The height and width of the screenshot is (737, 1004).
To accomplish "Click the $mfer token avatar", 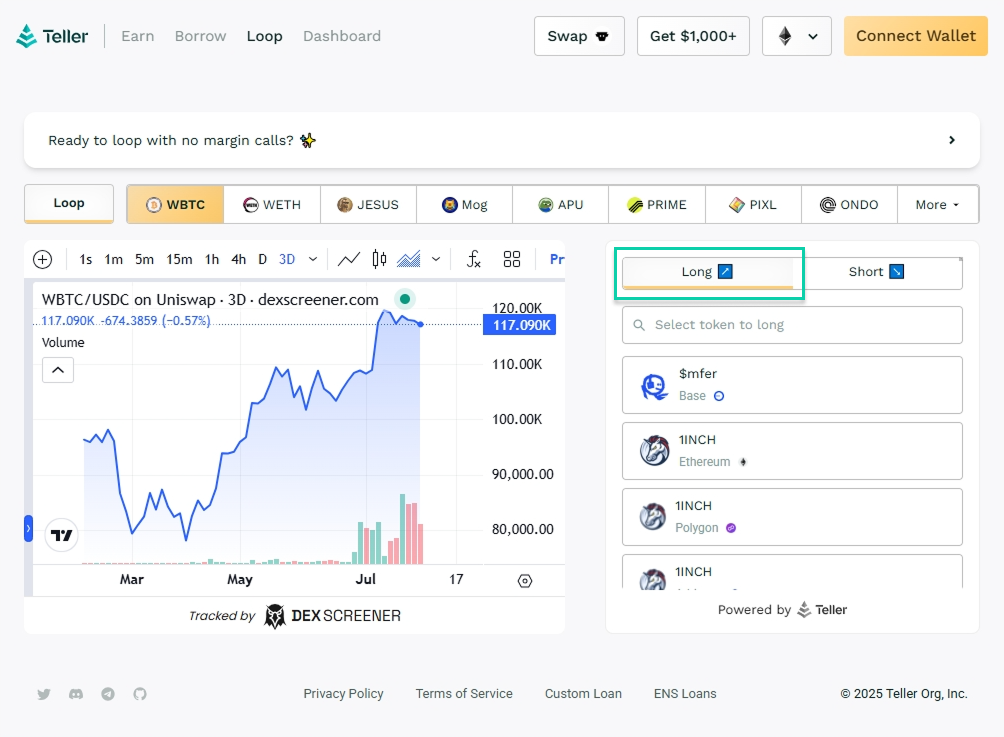I will 654,385.
